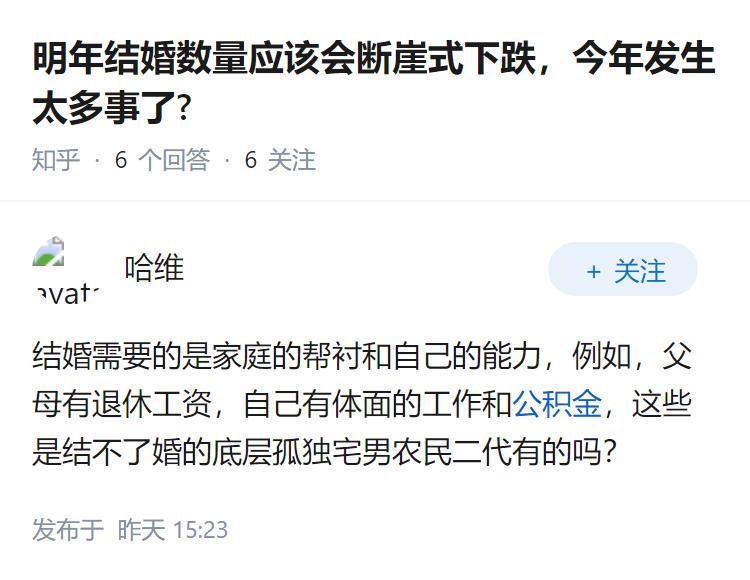750x580 pixels.
Task: Click the 昨天 15:23 timestamp
Action: 173,530
